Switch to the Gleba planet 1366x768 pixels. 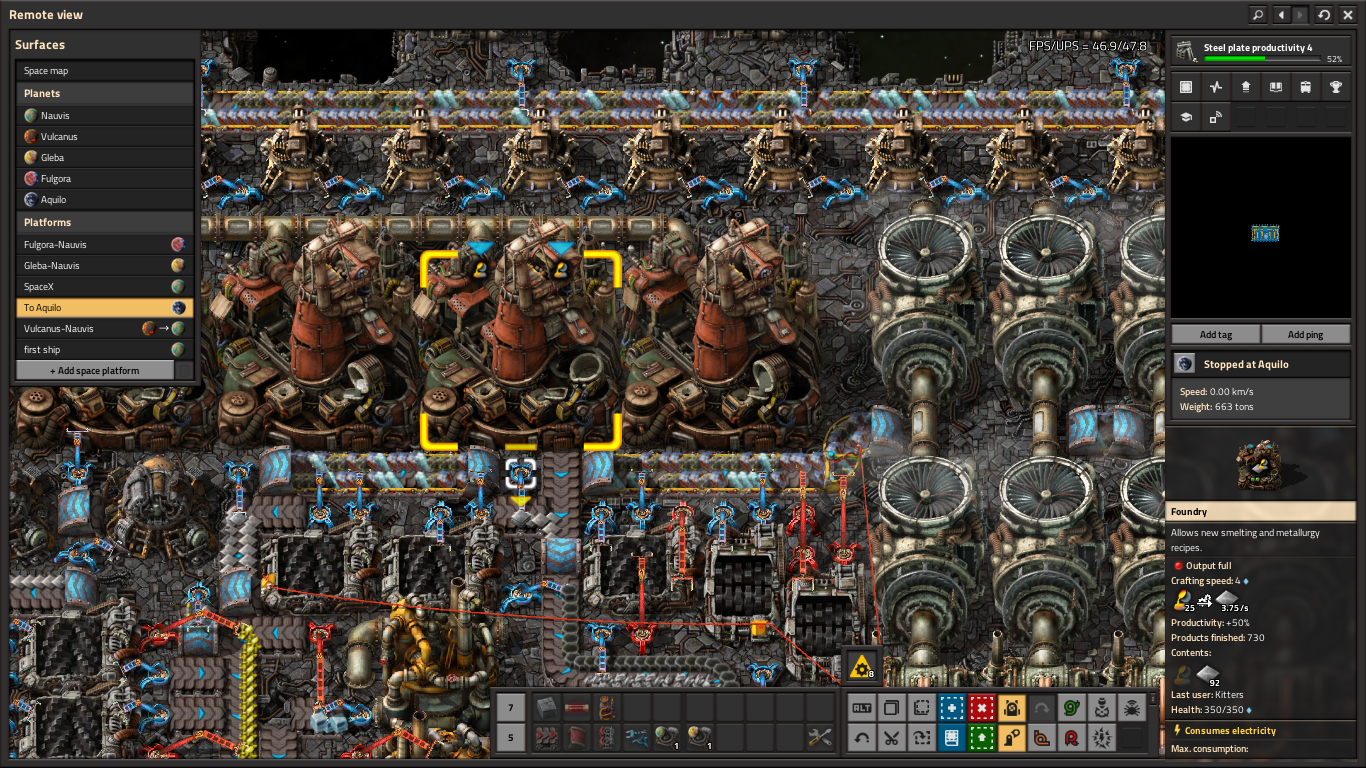point(105,157)
